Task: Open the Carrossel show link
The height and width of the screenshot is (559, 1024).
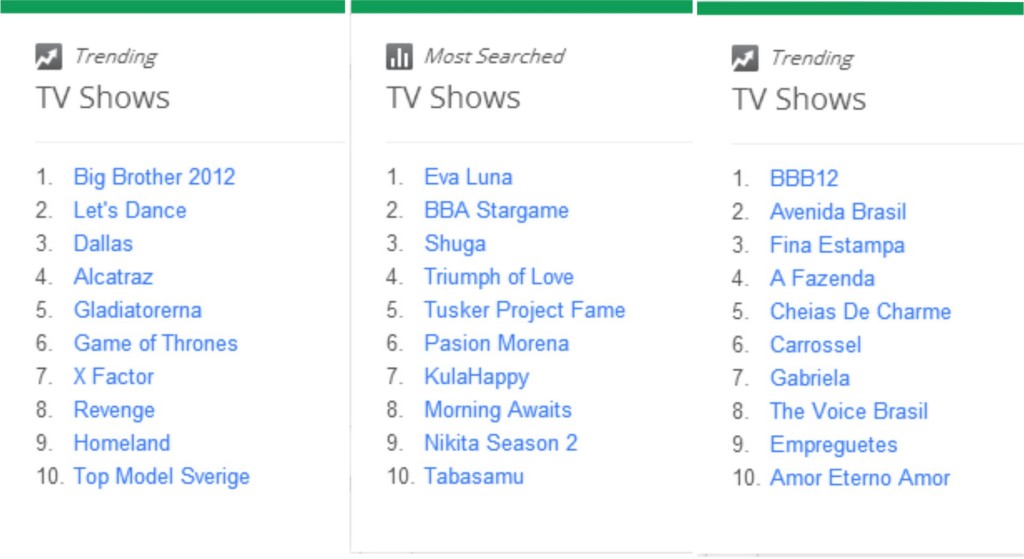Action: point(815,345)
